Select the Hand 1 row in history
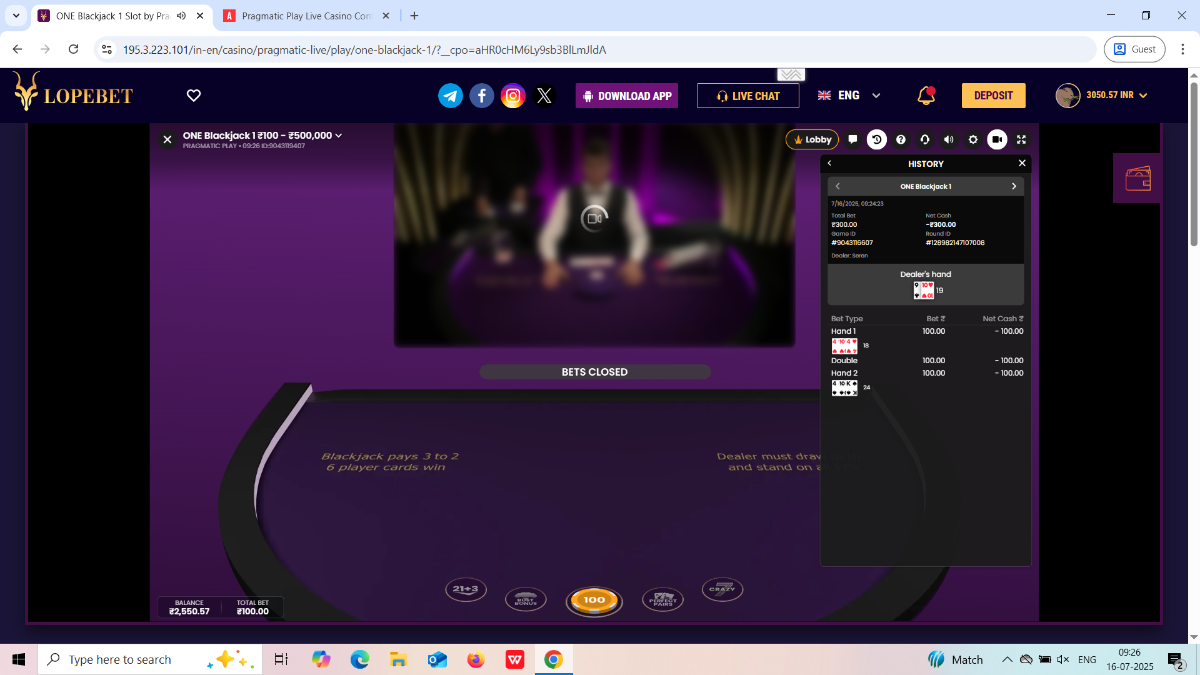Viewport: 1200px width, 675px height. pyautogui.click(x=927, y=331)
